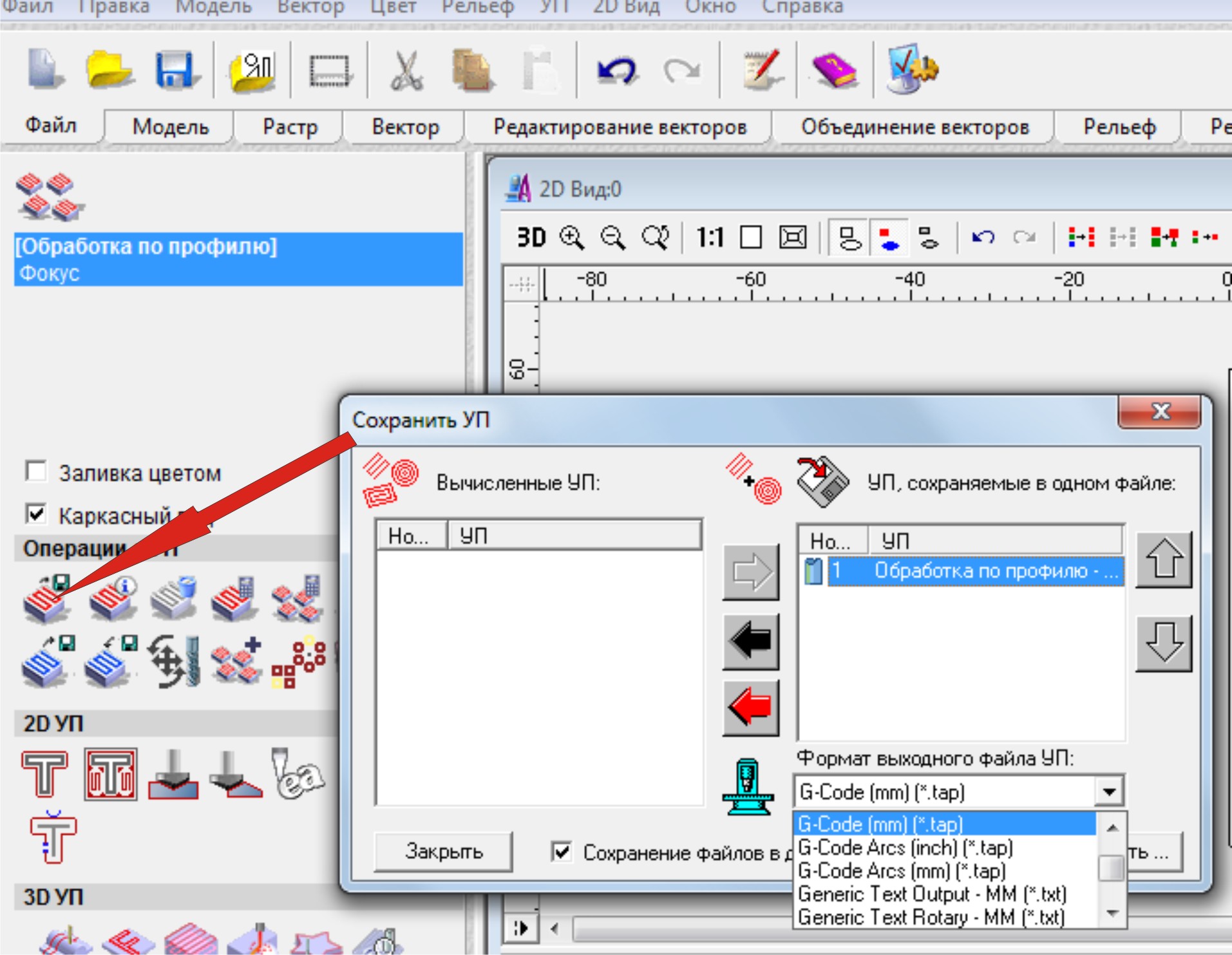
Task: Click the 3D view button
Action: pos(531,238)
